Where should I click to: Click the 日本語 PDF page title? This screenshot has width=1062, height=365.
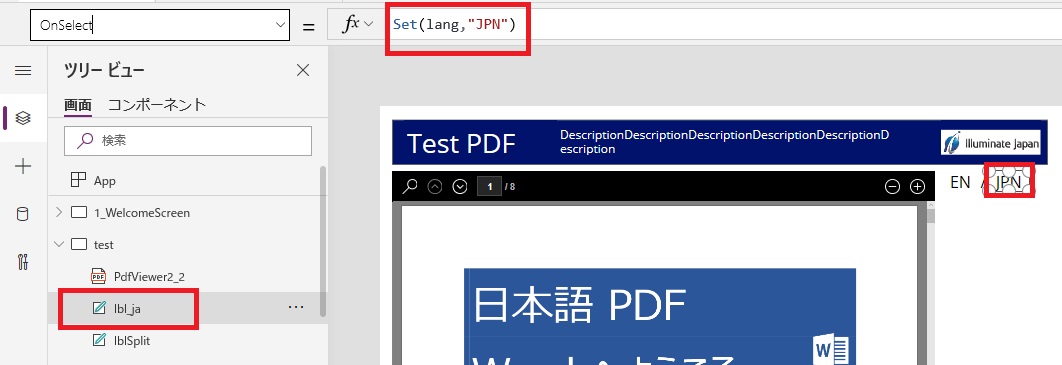(580, 305)
